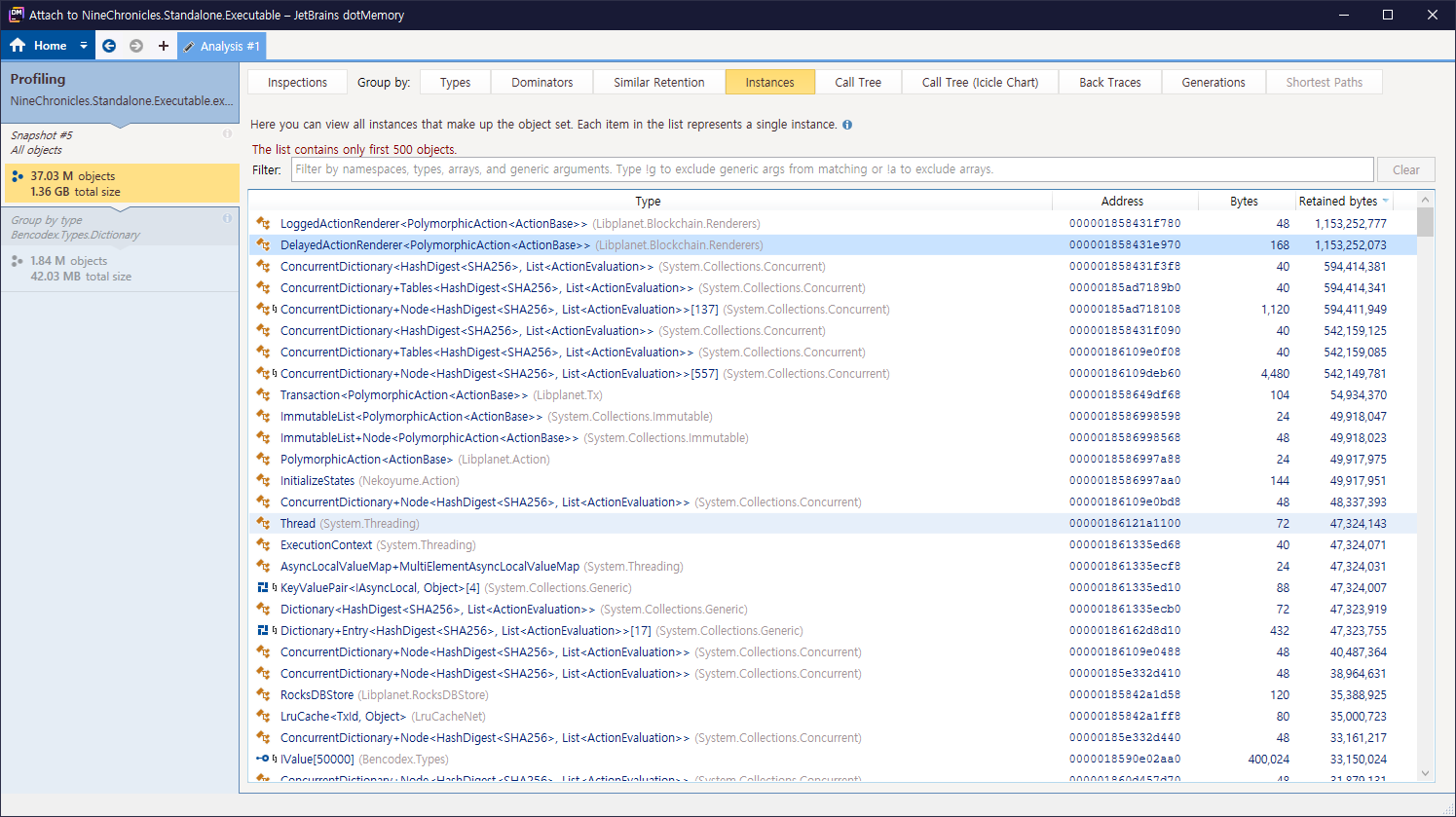Open the Call Tree tab
Image resolution: width=1456 pixels, height=817 pixels.
[x=858, y=83]
